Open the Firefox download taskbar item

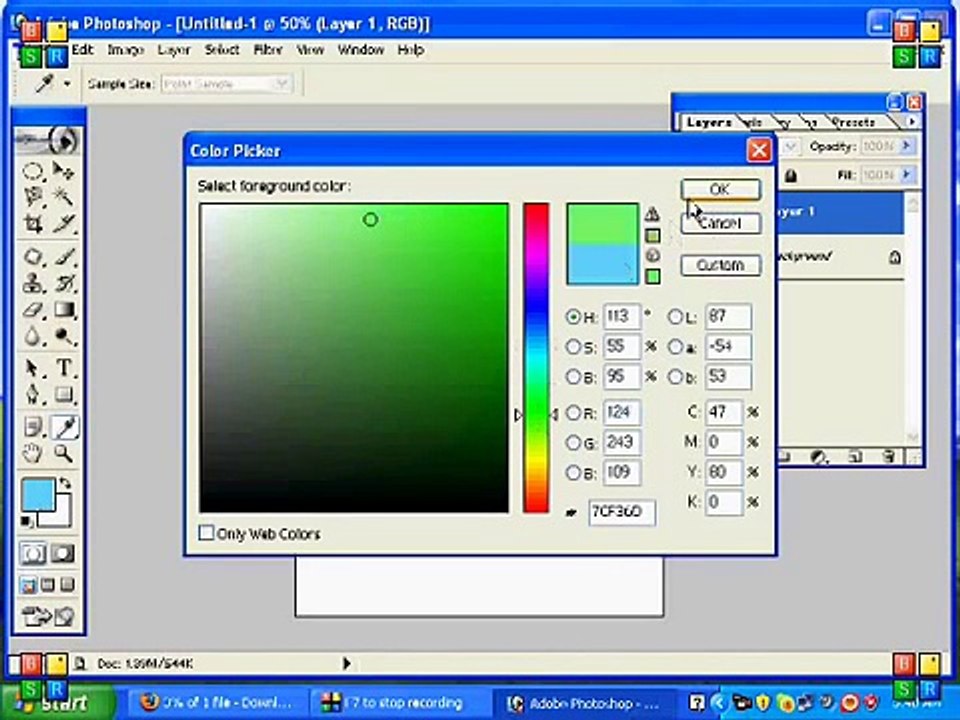217,703
